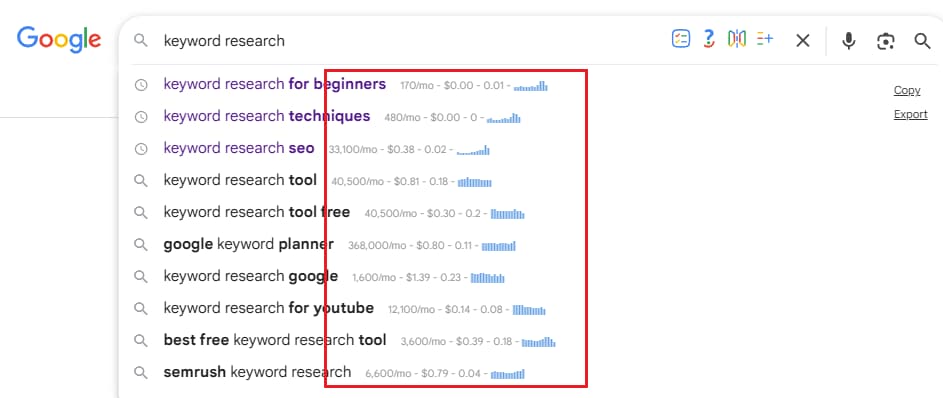The width and height of the screenshot is (943, 398).
Task: Click the multicolor columns extension icon
Action: [x=737, y=40]
